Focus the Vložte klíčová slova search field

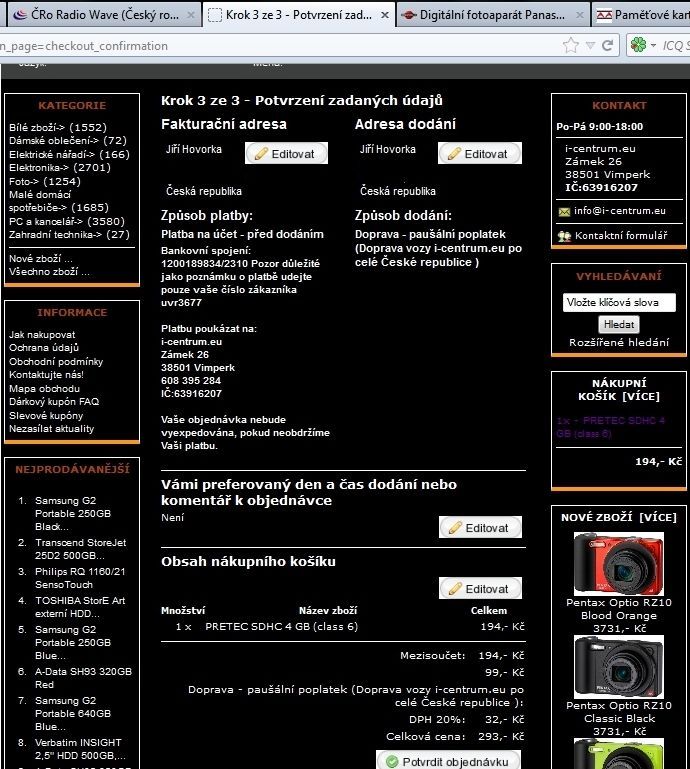pos(619,303)
